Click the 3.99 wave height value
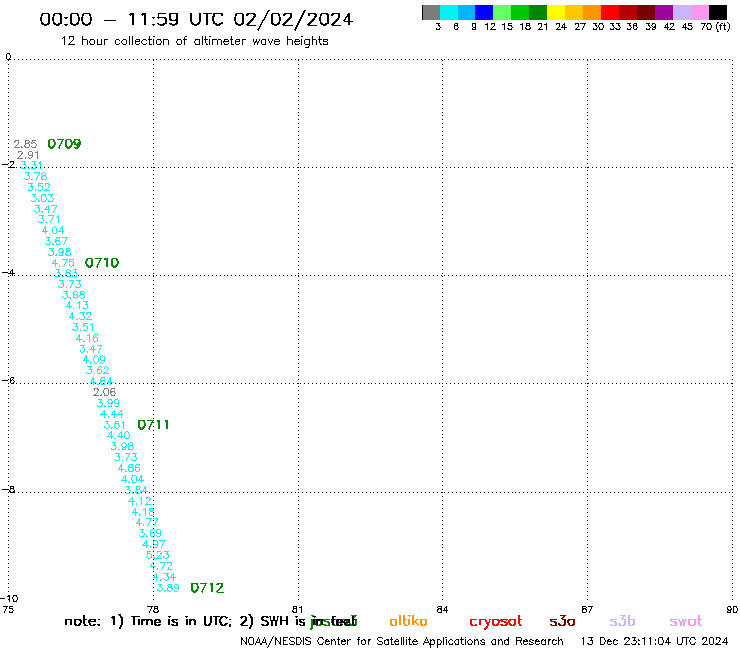 (108, 403)
